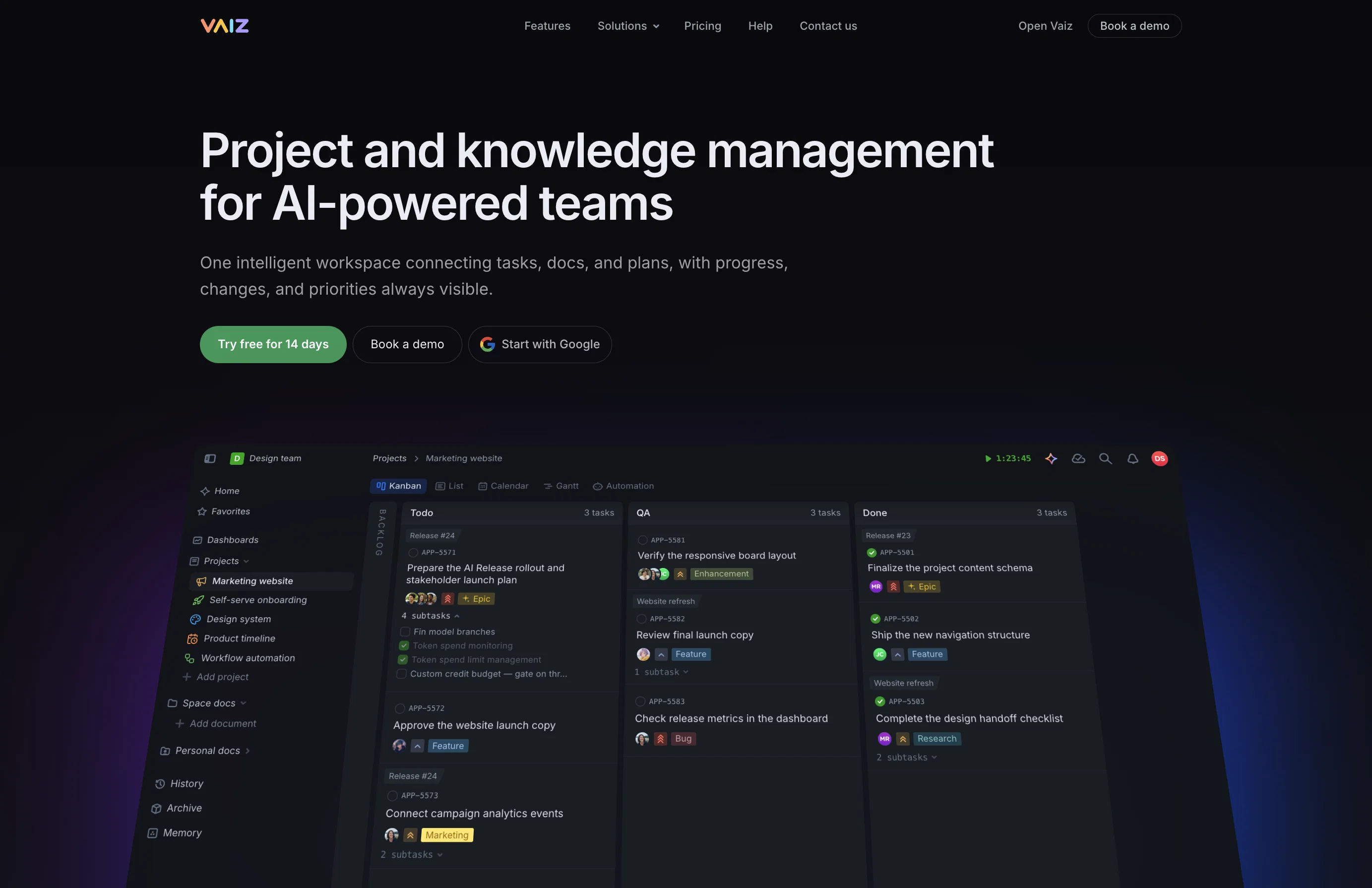Switch to the Calendar view tab

(x=503, y=486)
